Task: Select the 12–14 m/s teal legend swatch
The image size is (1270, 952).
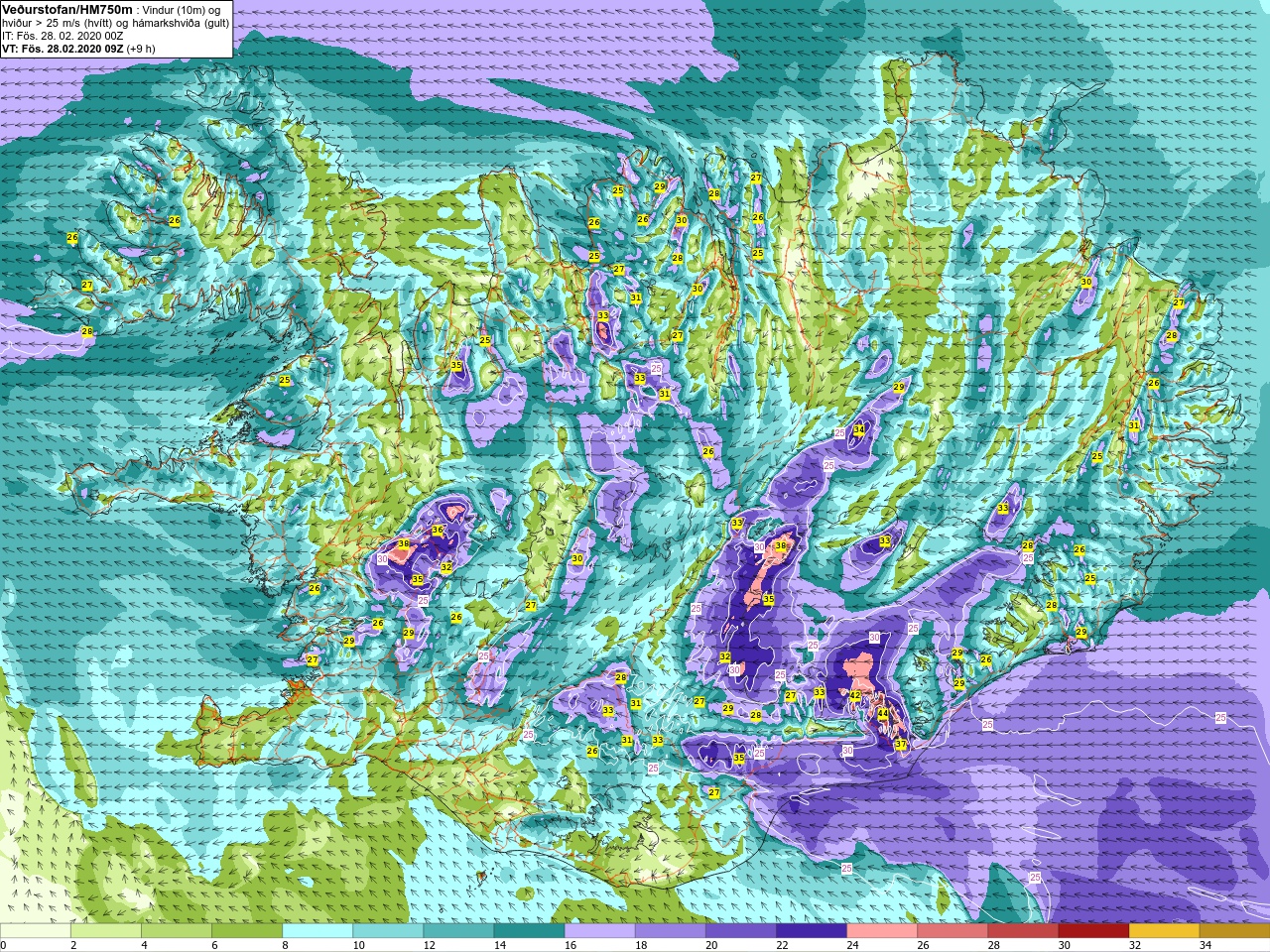Action: (x=458, y=931)
